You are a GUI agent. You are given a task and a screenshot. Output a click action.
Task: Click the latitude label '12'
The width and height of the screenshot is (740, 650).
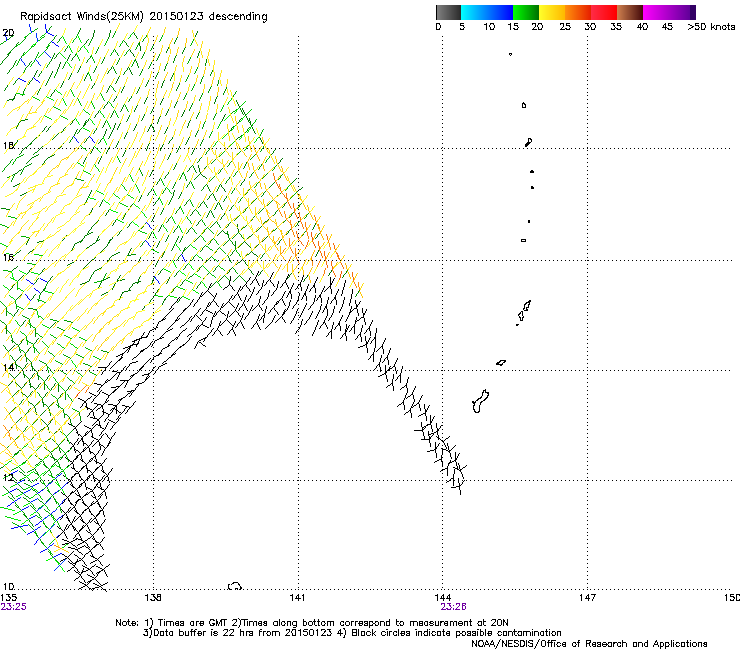point(8,477)
